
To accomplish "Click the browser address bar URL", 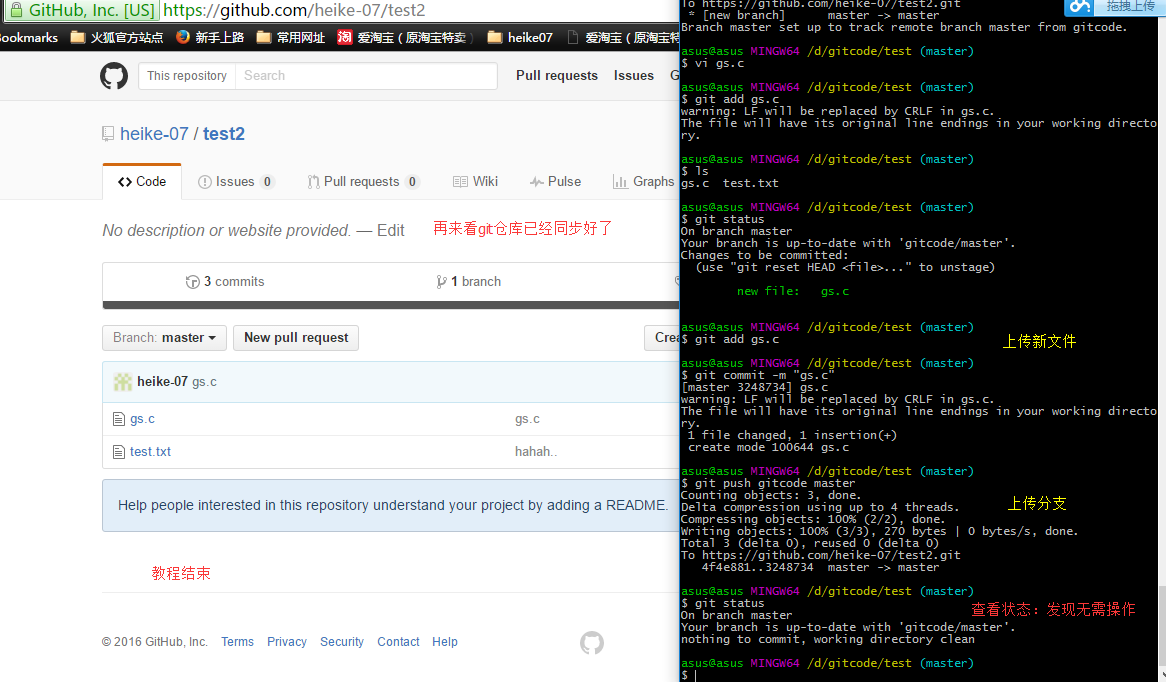I will (x=294, y=10).
